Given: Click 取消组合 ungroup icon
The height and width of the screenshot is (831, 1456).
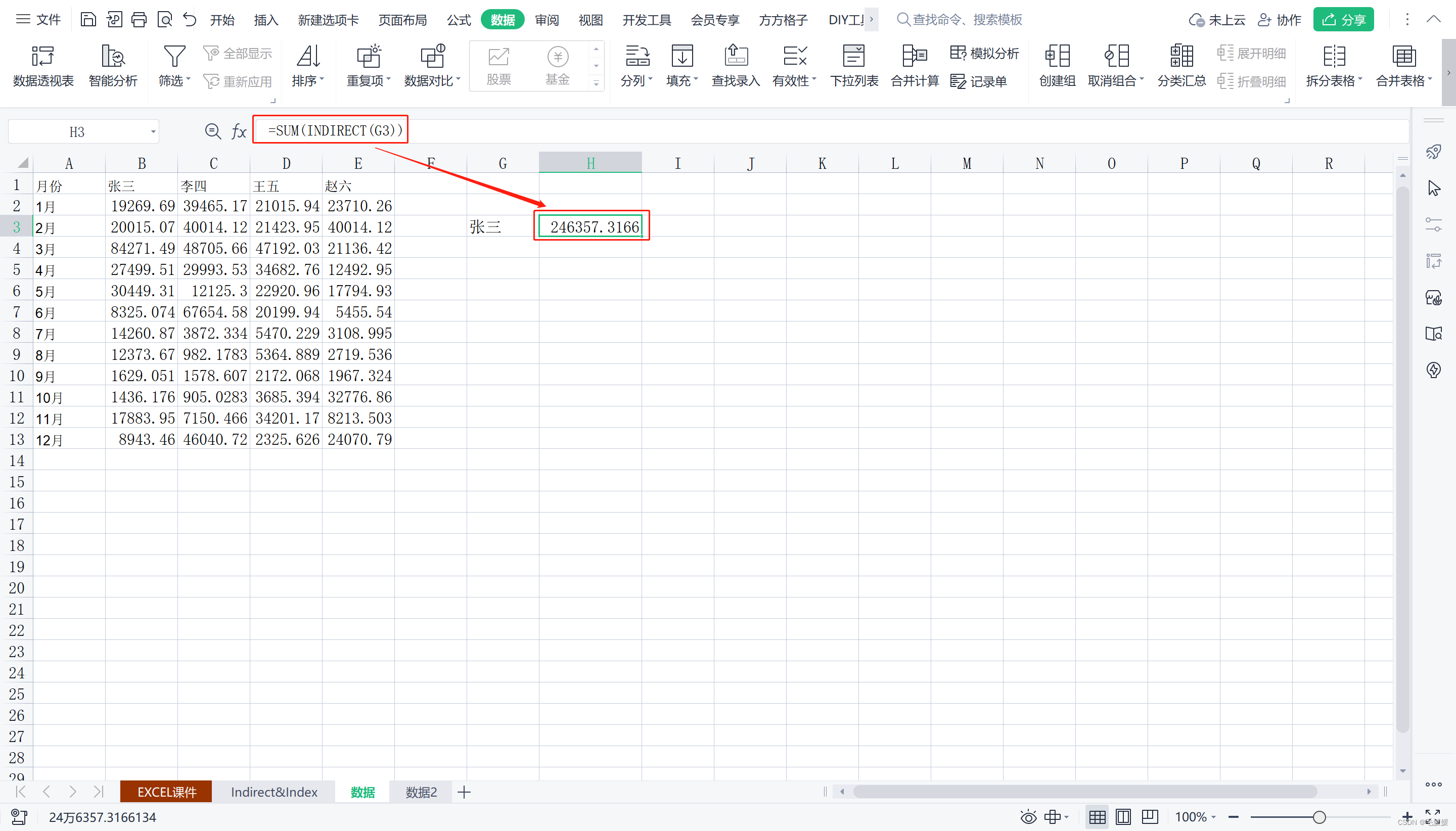Looking at the screenshot, I should 1116,57.
